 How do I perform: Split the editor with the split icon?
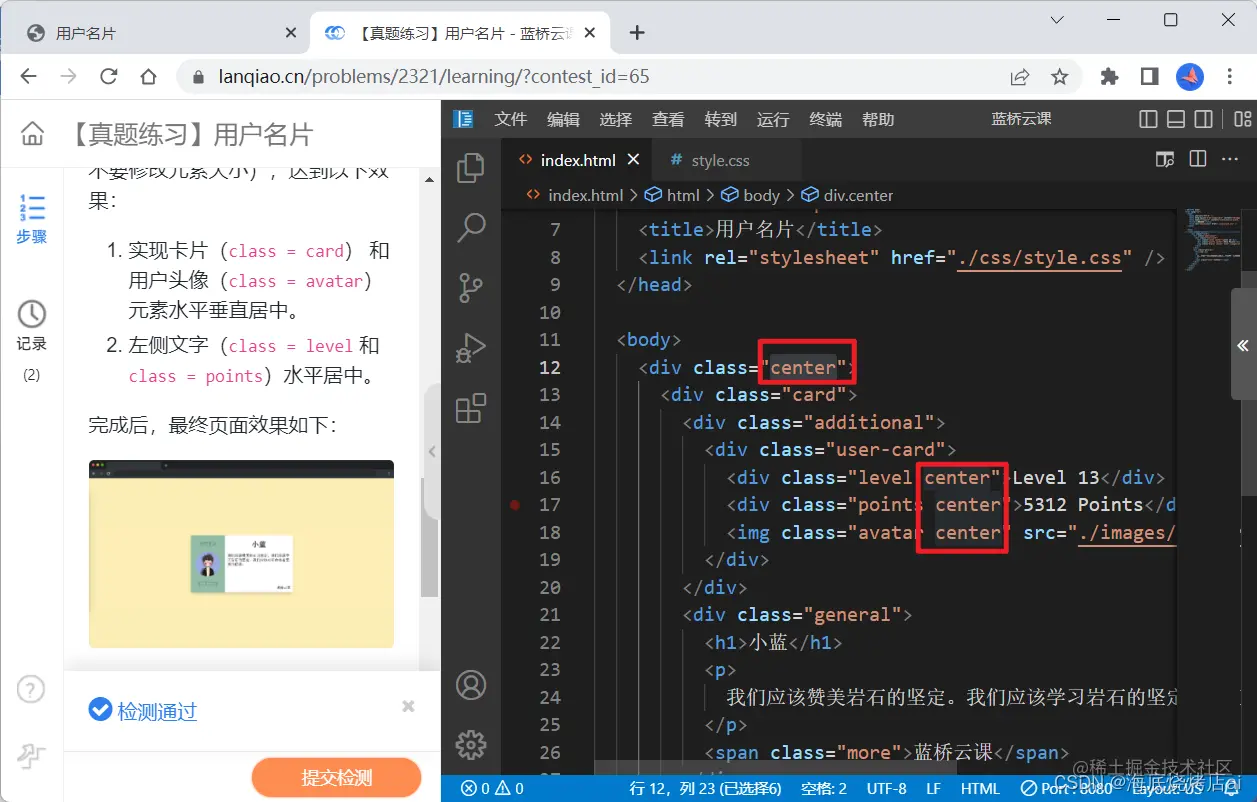click(1197, 158)
